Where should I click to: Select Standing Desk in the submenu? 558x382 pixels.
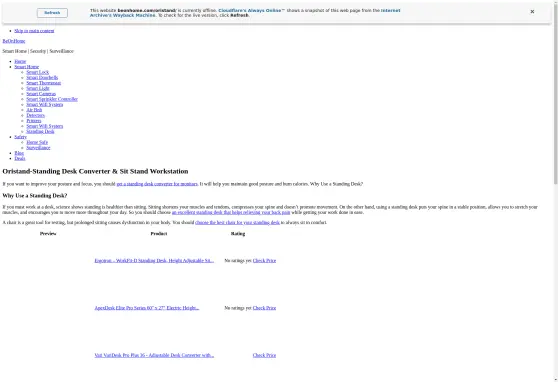(41, 131)
